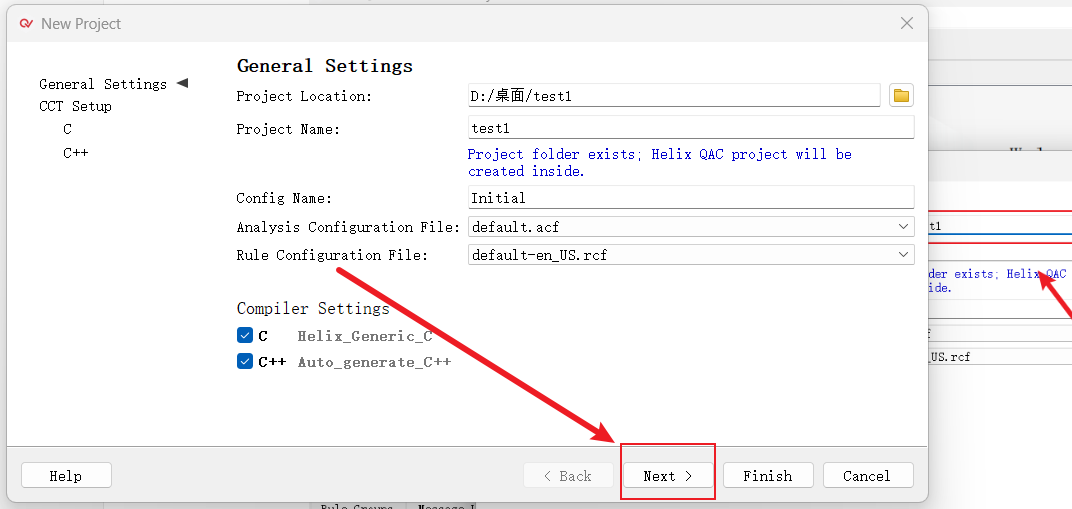Click the Helix QAC logo icon in title bar
This screenshot has width=1072, height=509.
tap(27, 23)
